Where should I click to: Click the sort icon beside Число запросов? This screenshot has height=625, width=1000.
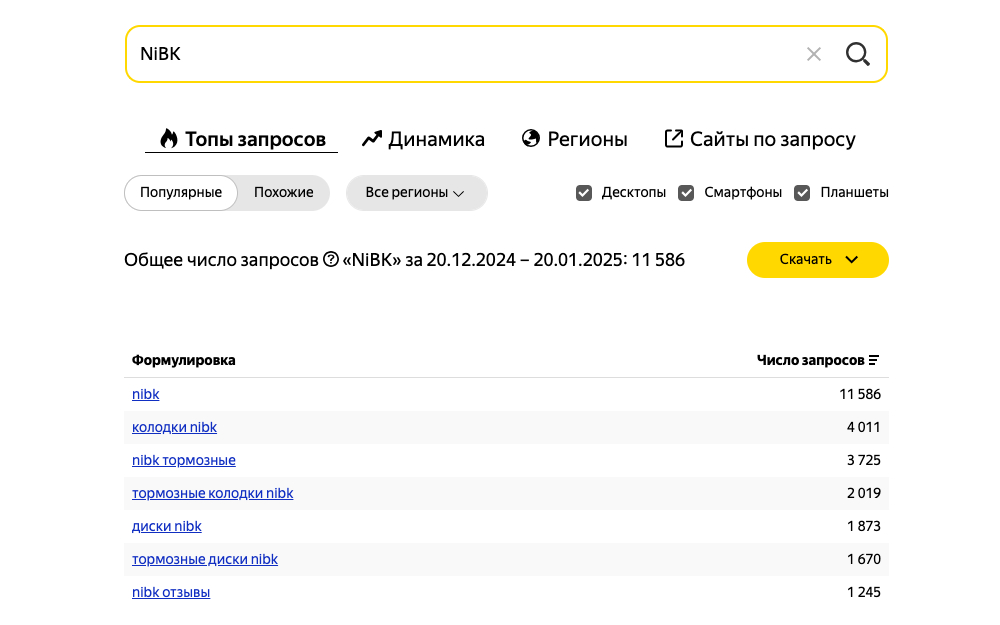pos(874,361)
